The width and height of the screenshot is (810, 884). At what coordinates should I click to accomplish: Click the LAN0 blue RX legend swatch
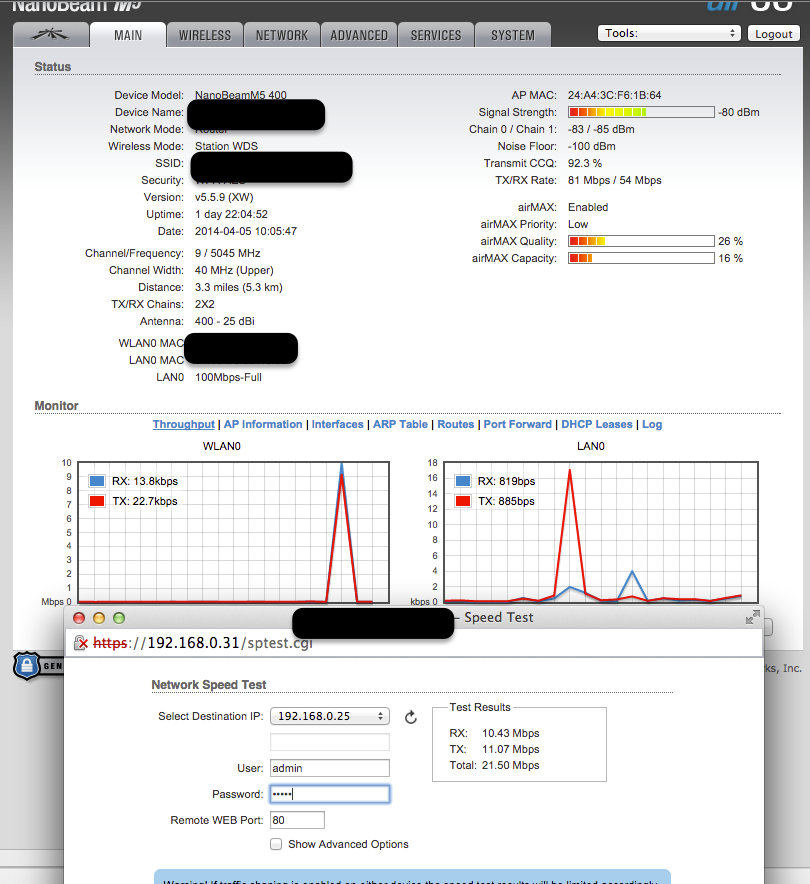(x=463, y=481)
